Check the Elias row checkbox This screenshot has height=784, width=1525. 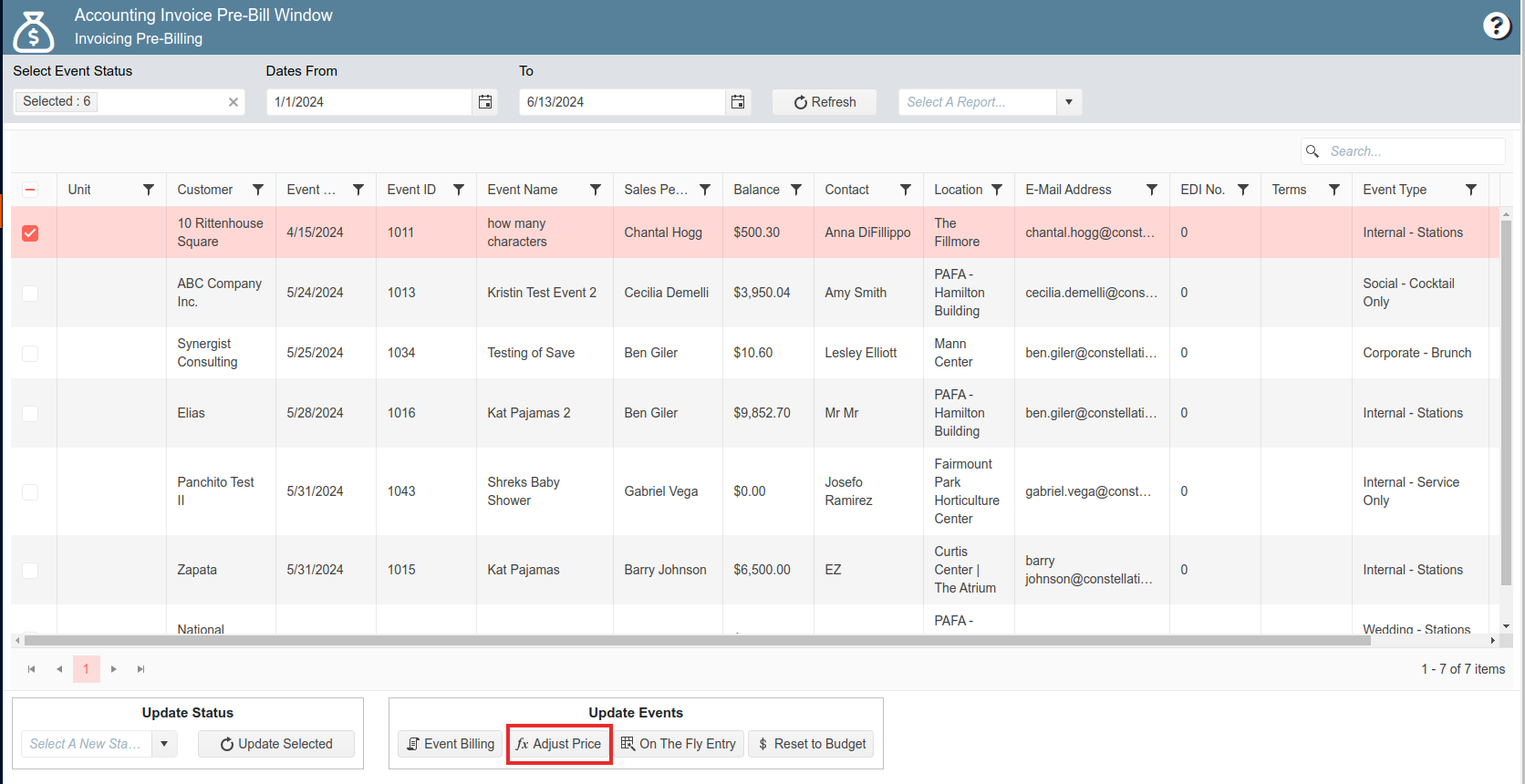click(30, 414)
